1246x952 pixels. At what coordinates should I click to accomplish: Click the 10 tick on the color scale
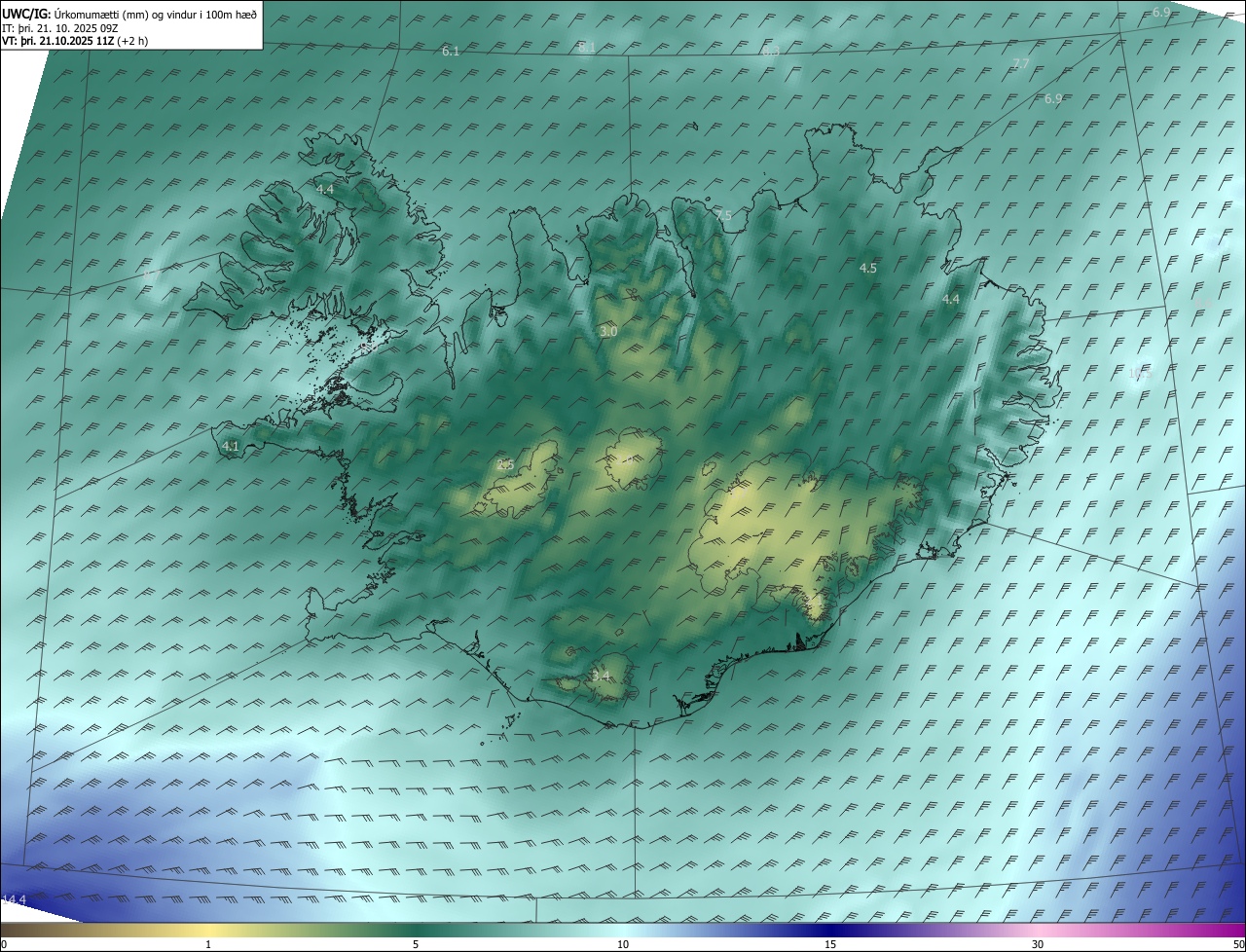tap(623, 944)
